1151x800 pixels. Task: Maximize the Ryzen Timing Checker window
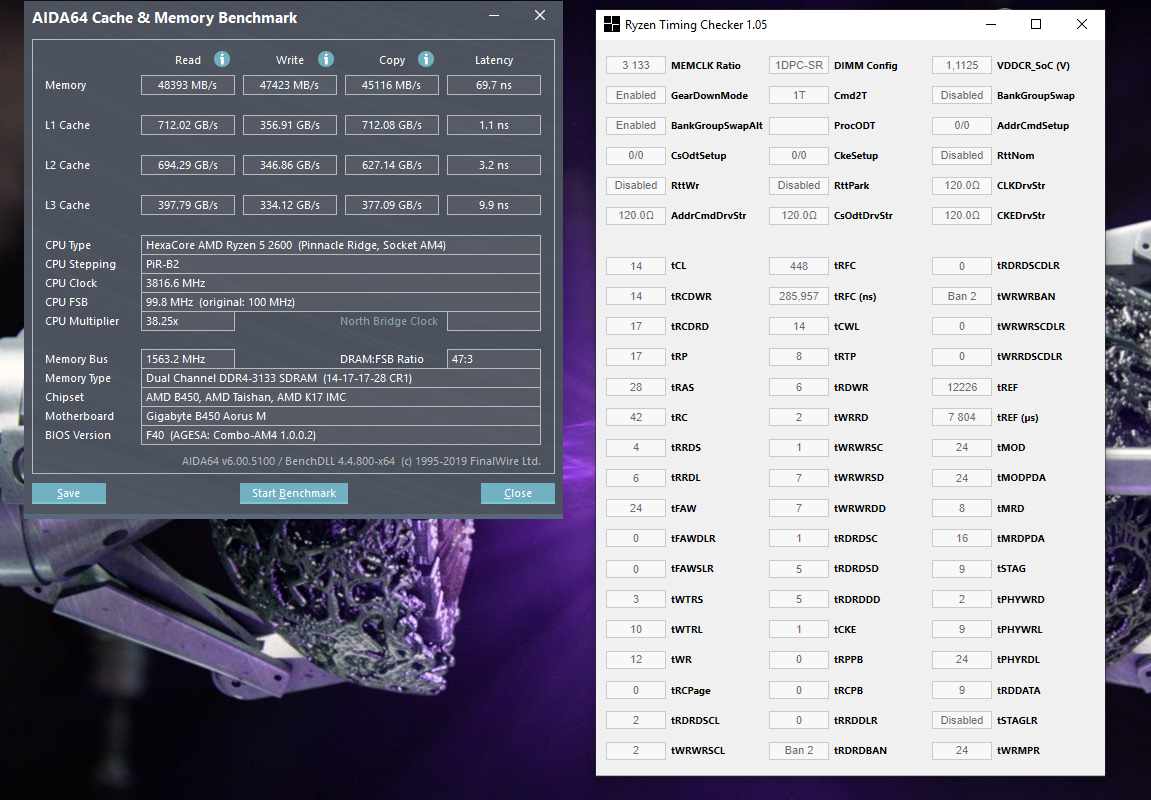pyautogui.click(x=1036, y=24)
